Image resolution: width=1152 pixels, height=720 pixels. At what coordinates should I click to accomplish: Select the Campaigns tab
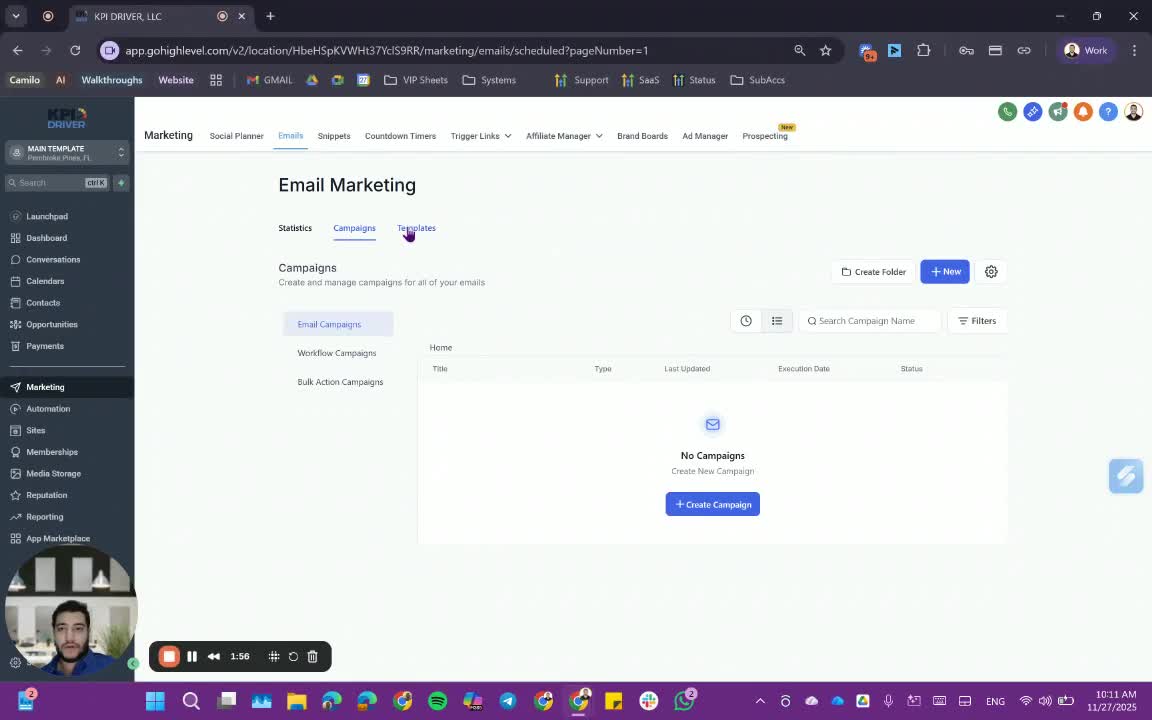coord(354,228)
